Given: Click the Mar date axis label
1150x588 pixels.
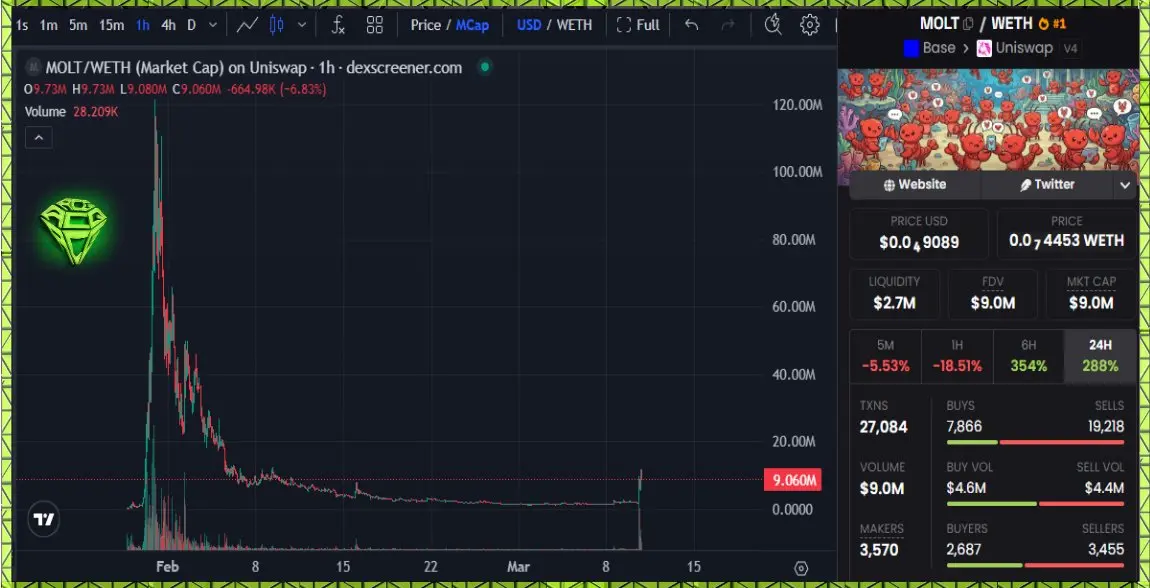Looking at the screenshot, I should 519,567.
